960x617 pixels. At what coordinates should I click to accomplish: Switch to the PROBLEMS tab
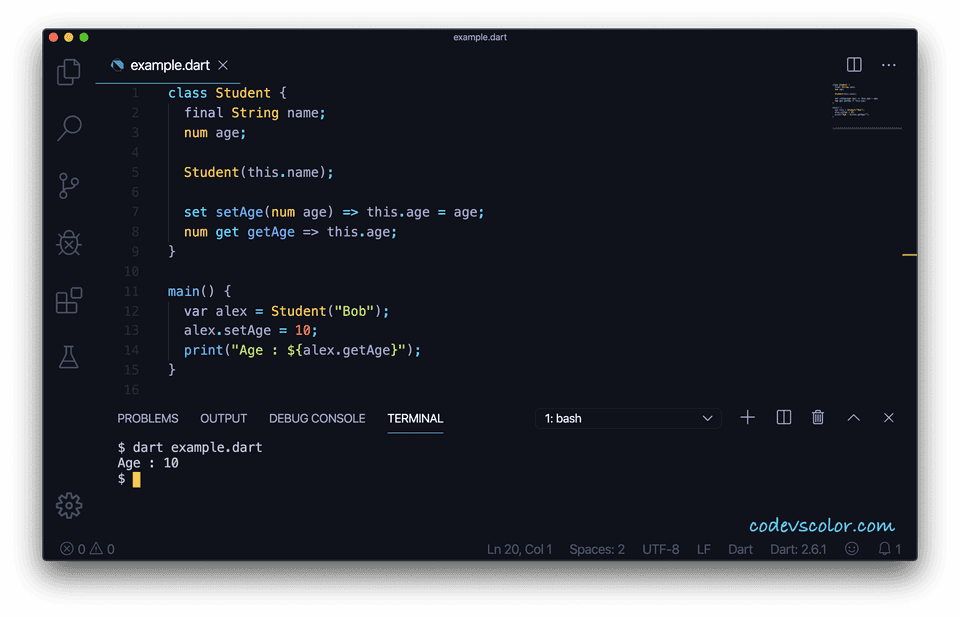pos(148,419)
